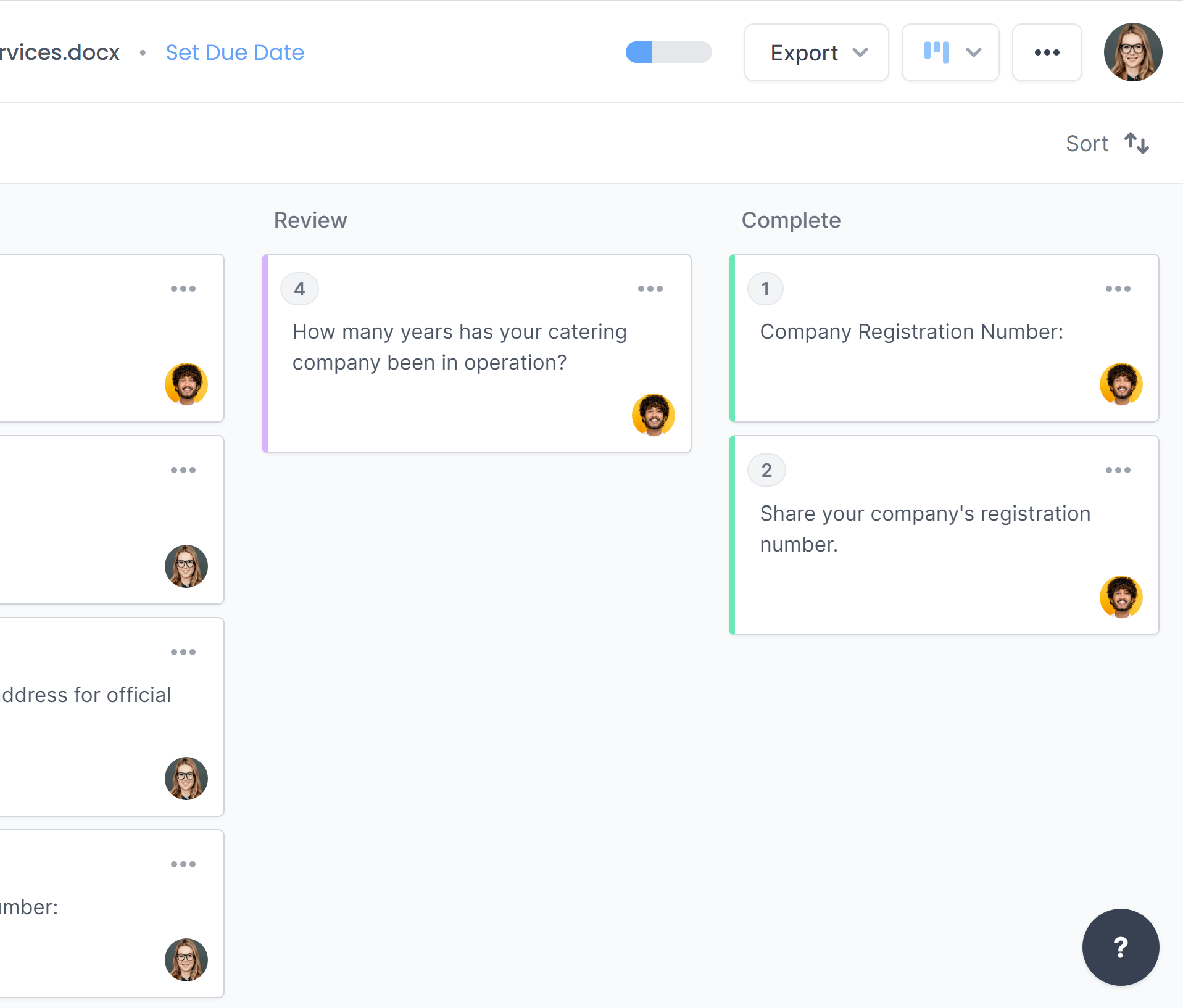Screen dimensions: 1183x1008
Task: Expand the view switcher chevron
Action: click(x=973, y=52)
